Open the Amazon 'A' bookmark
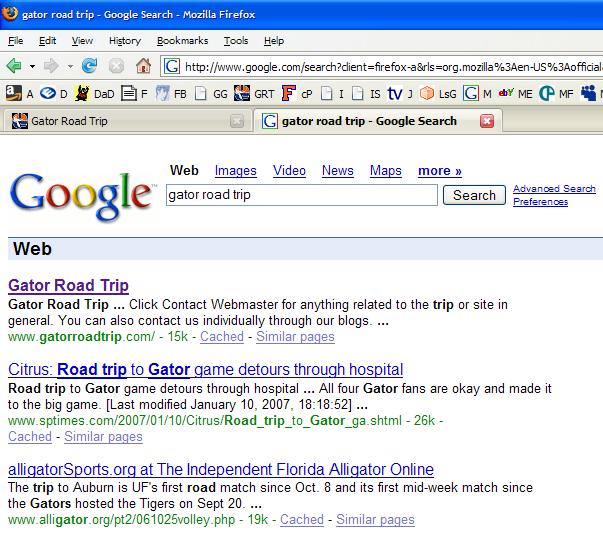The image size is (603, 540). [x=19, y=93]
